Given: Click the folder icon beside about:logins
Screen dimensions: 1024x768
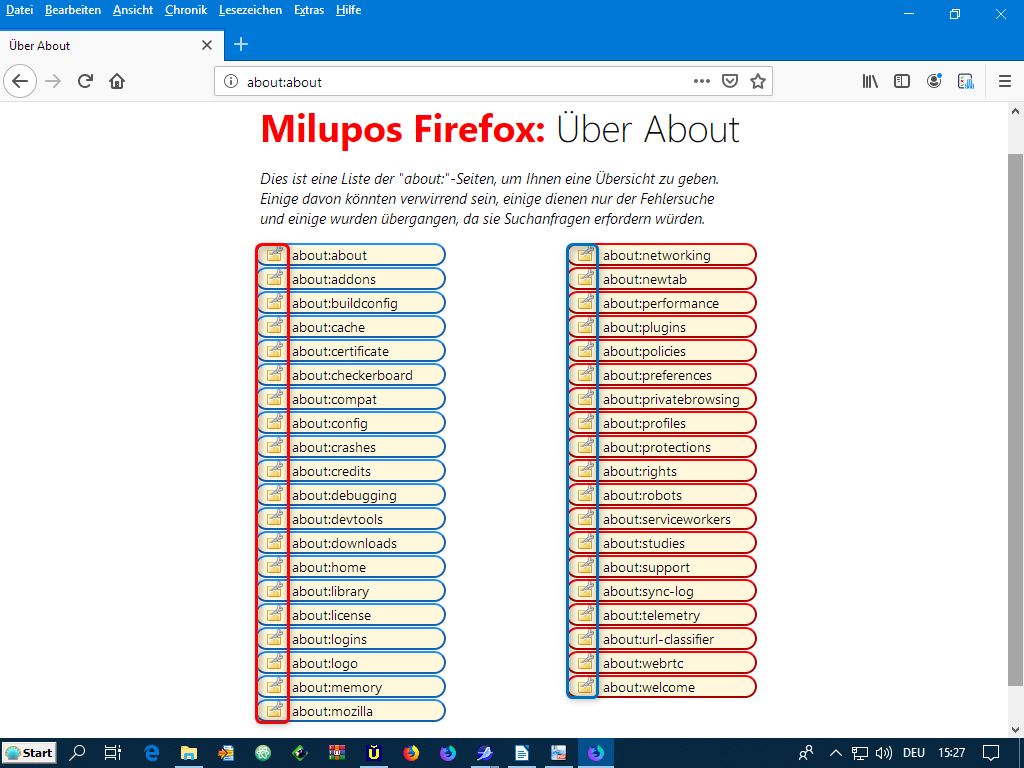Looking at the screenshot, I should [274, 637].
